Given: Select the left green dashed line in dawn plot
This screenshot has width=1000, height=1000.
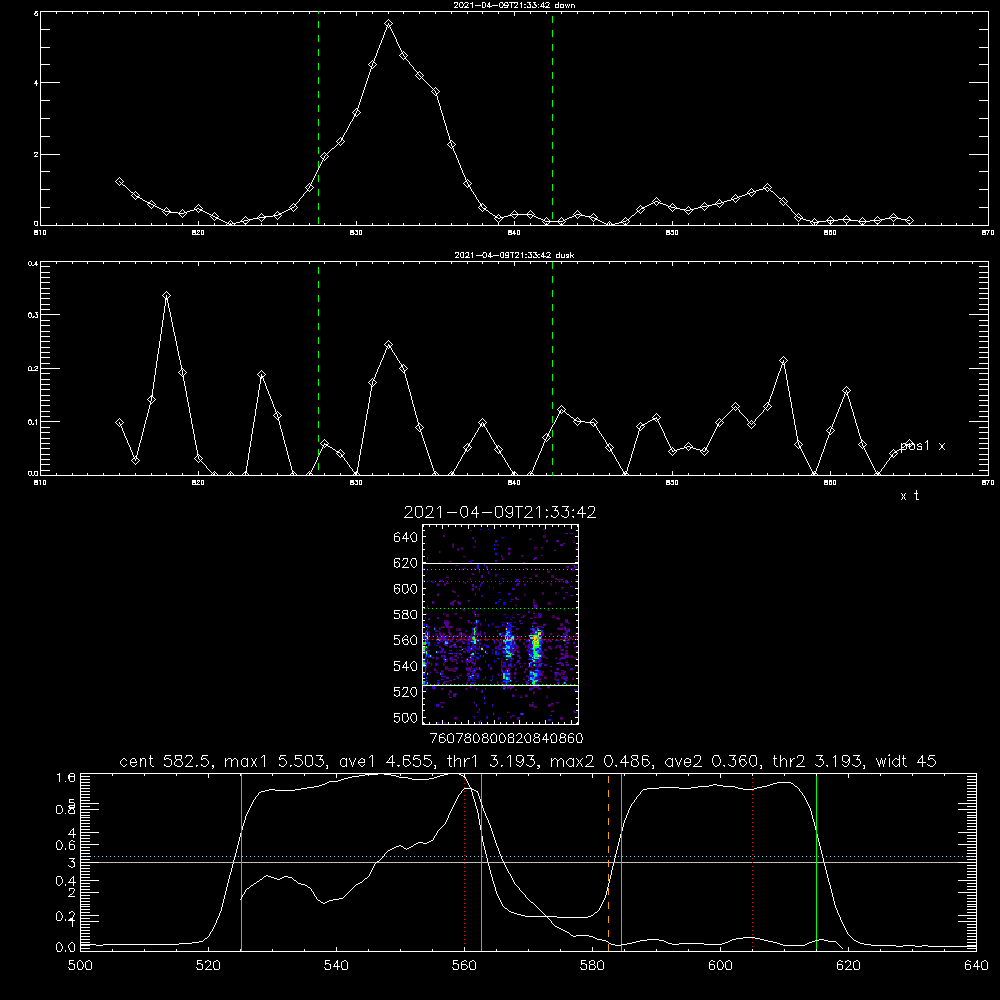Looking at the screenshot, I should pos(318,119).
